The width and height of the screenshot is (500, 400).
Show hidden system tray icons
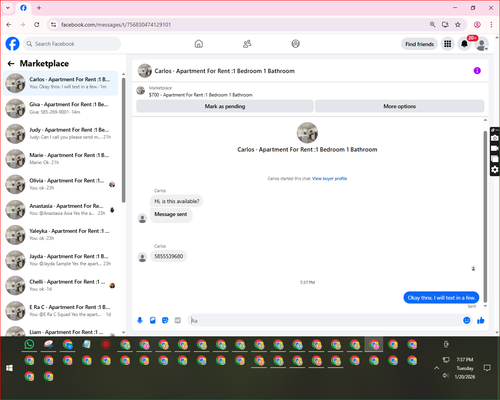(x=436, y=368)
